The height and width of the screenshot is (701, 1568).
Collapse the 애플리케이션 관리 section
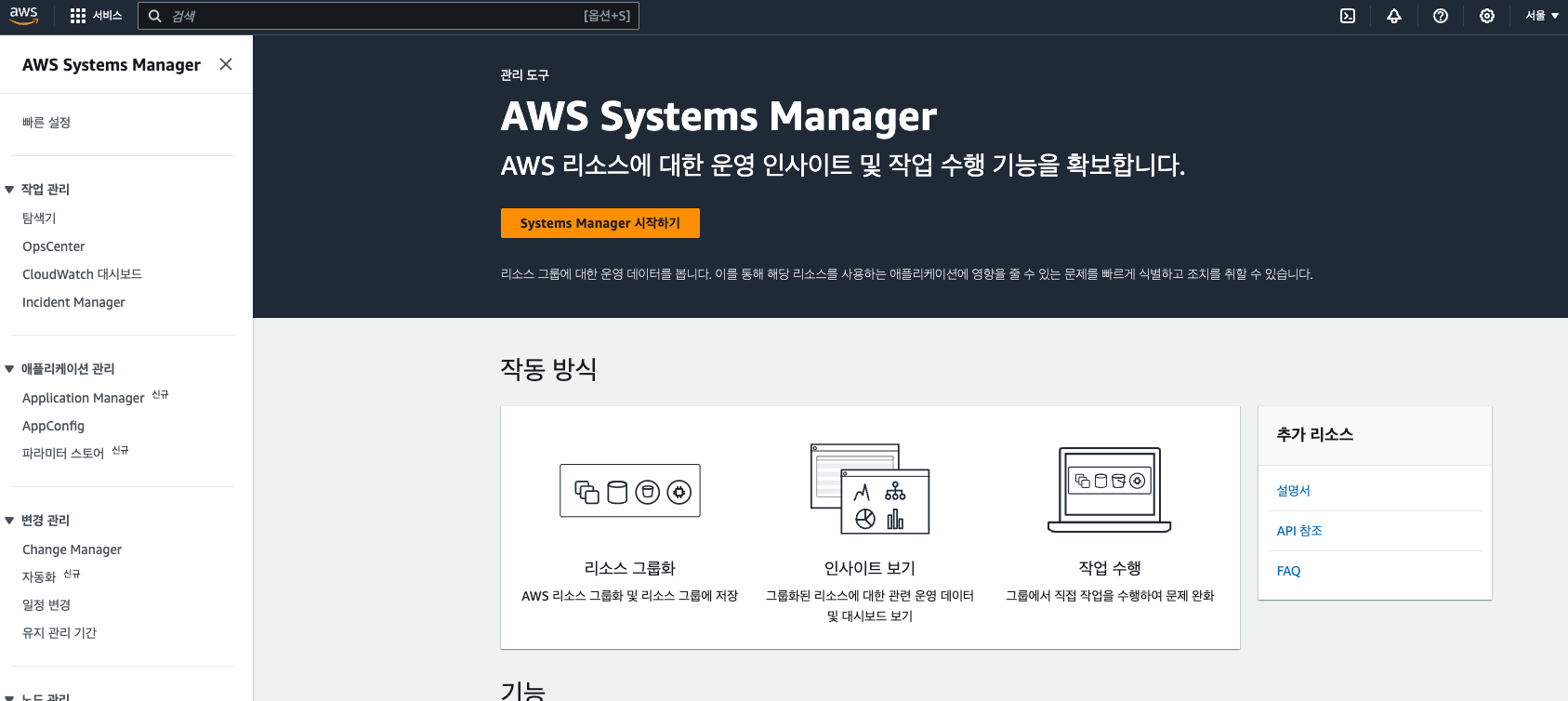coord(9,369)
